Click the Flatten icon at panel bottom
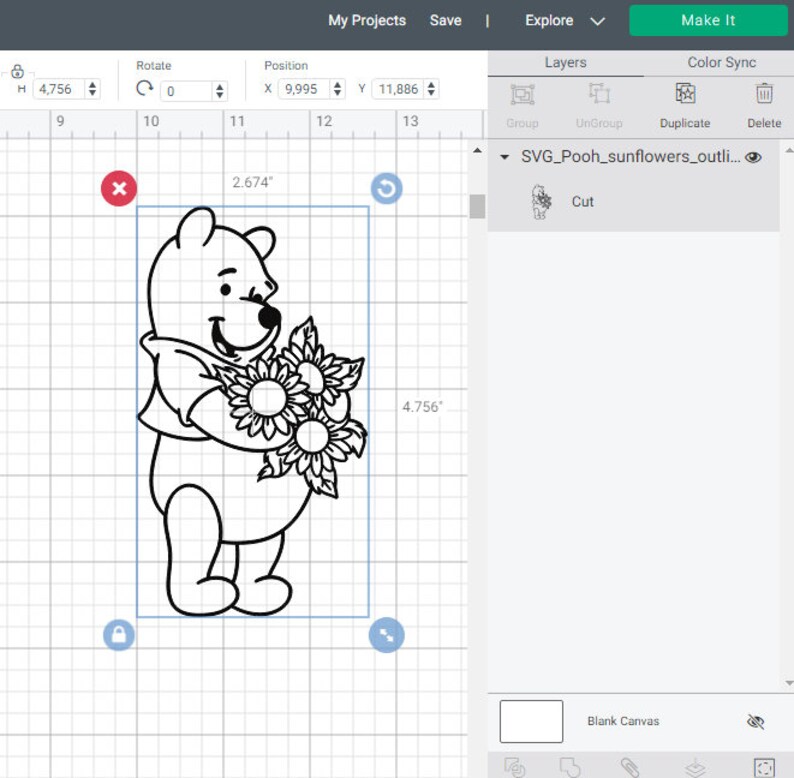 click(x=695, y=767)
